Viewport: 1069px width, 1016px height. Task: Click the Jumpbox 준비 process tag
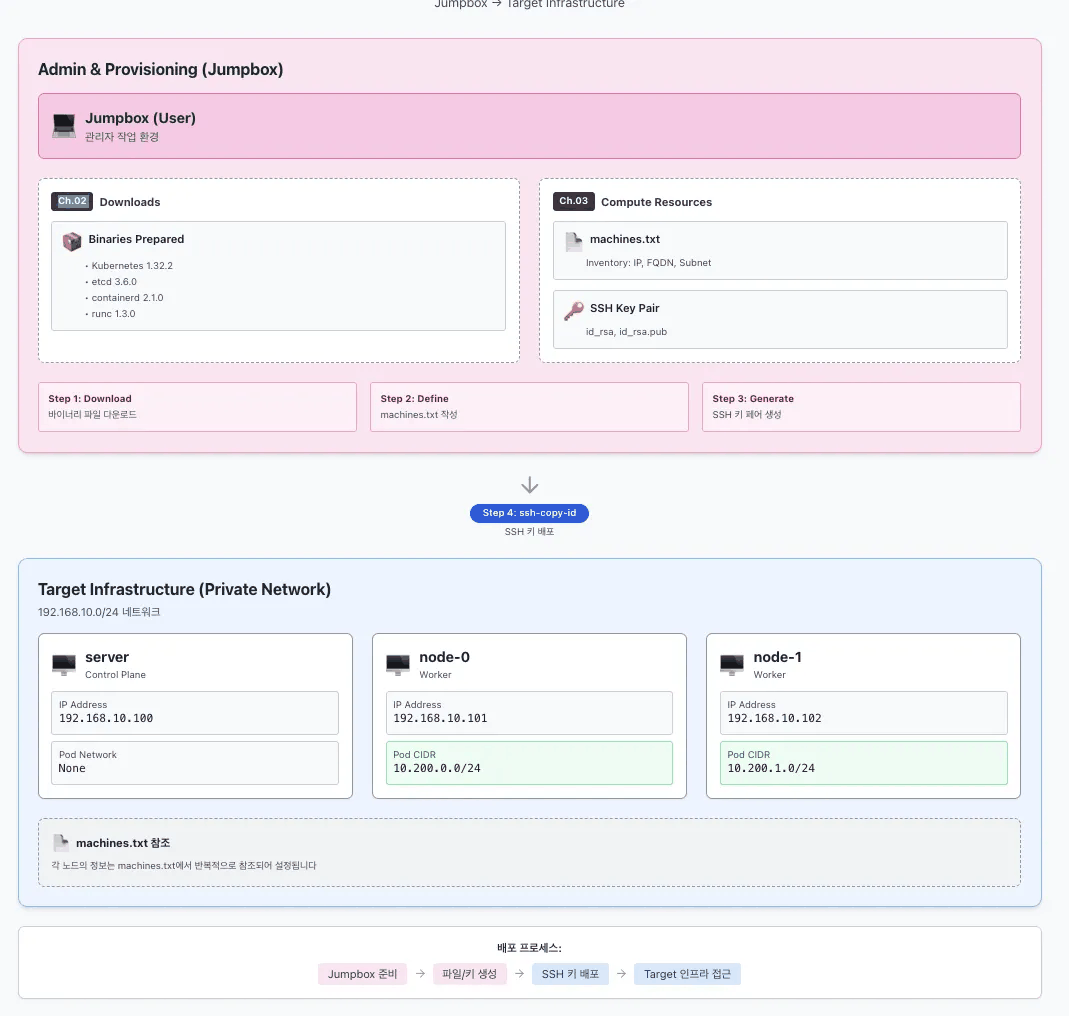point(362,974)
